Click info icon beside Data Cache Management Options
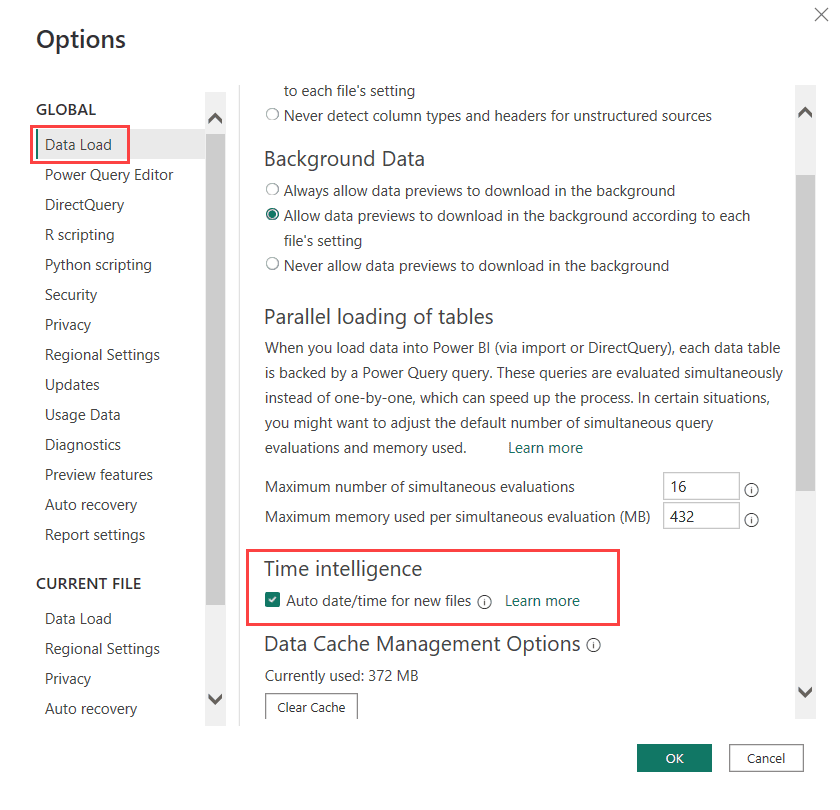 coord(594,645)
